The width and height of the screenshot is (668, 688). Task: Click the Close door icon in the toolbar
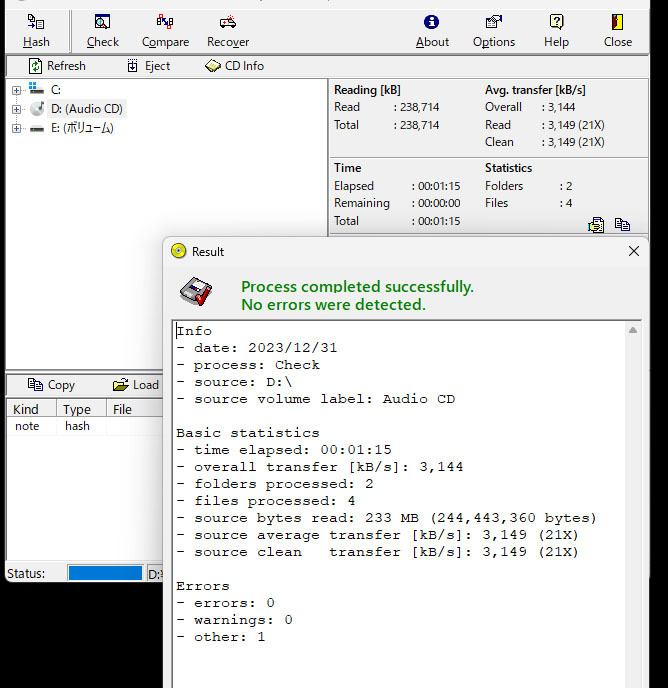(x=618, y=30)
